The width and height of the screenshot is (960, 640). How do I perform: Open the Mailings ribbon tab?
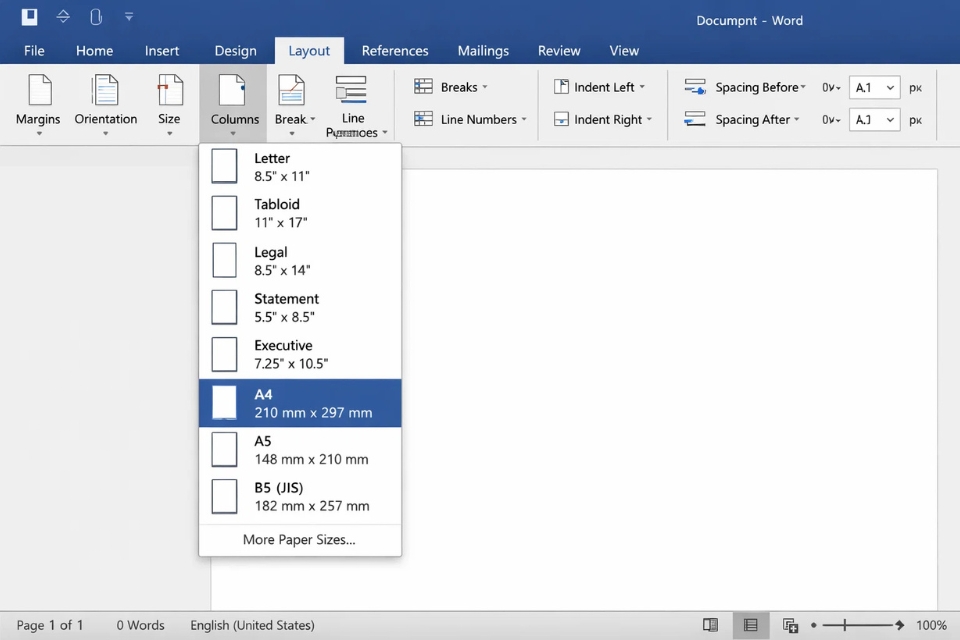483,50
